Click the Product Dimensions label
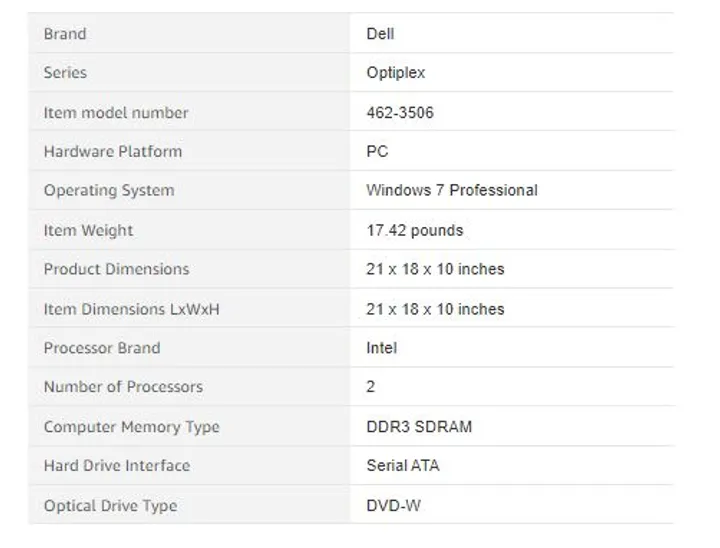The image size is (720, 548). 117,269
